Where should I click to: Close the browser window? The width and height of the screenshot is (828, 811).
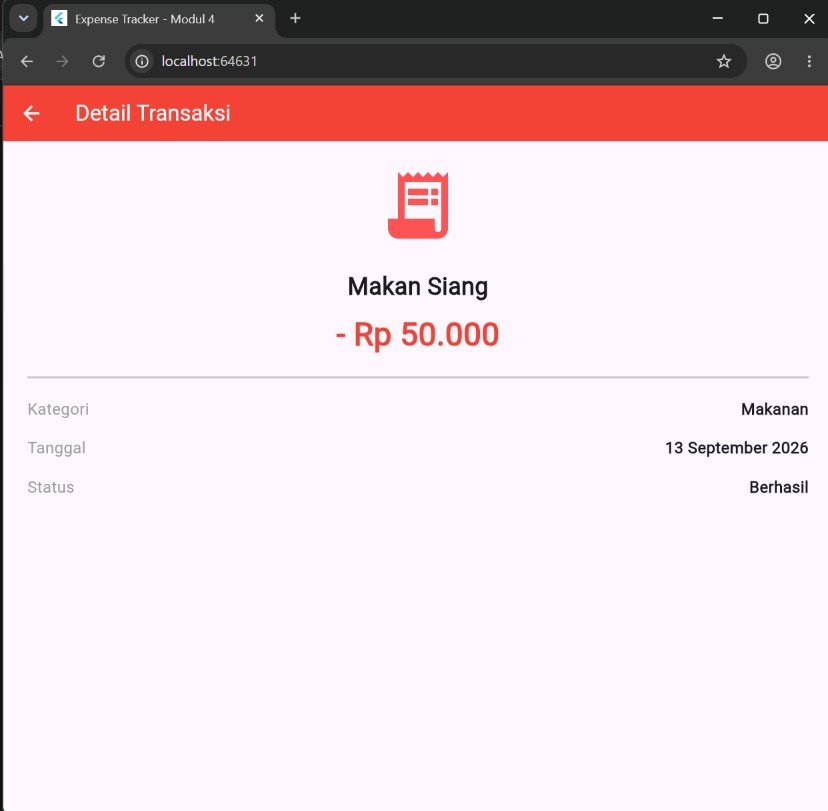[808, 18]
